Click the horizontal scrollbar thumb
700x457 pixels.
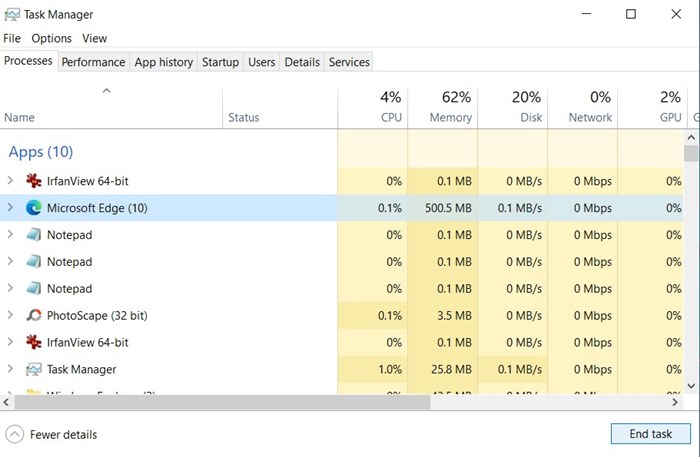tap(222, 402)
